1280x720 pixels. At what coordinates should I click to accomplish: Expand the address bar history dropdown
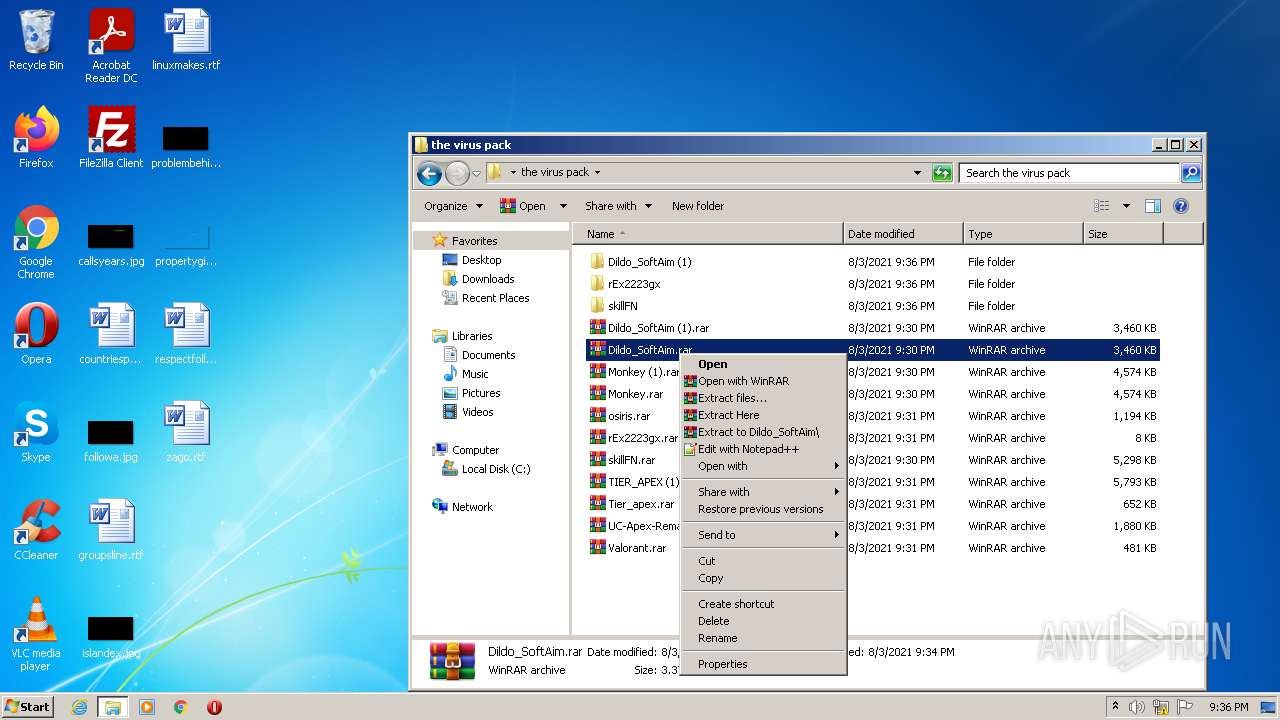(918, 173)
